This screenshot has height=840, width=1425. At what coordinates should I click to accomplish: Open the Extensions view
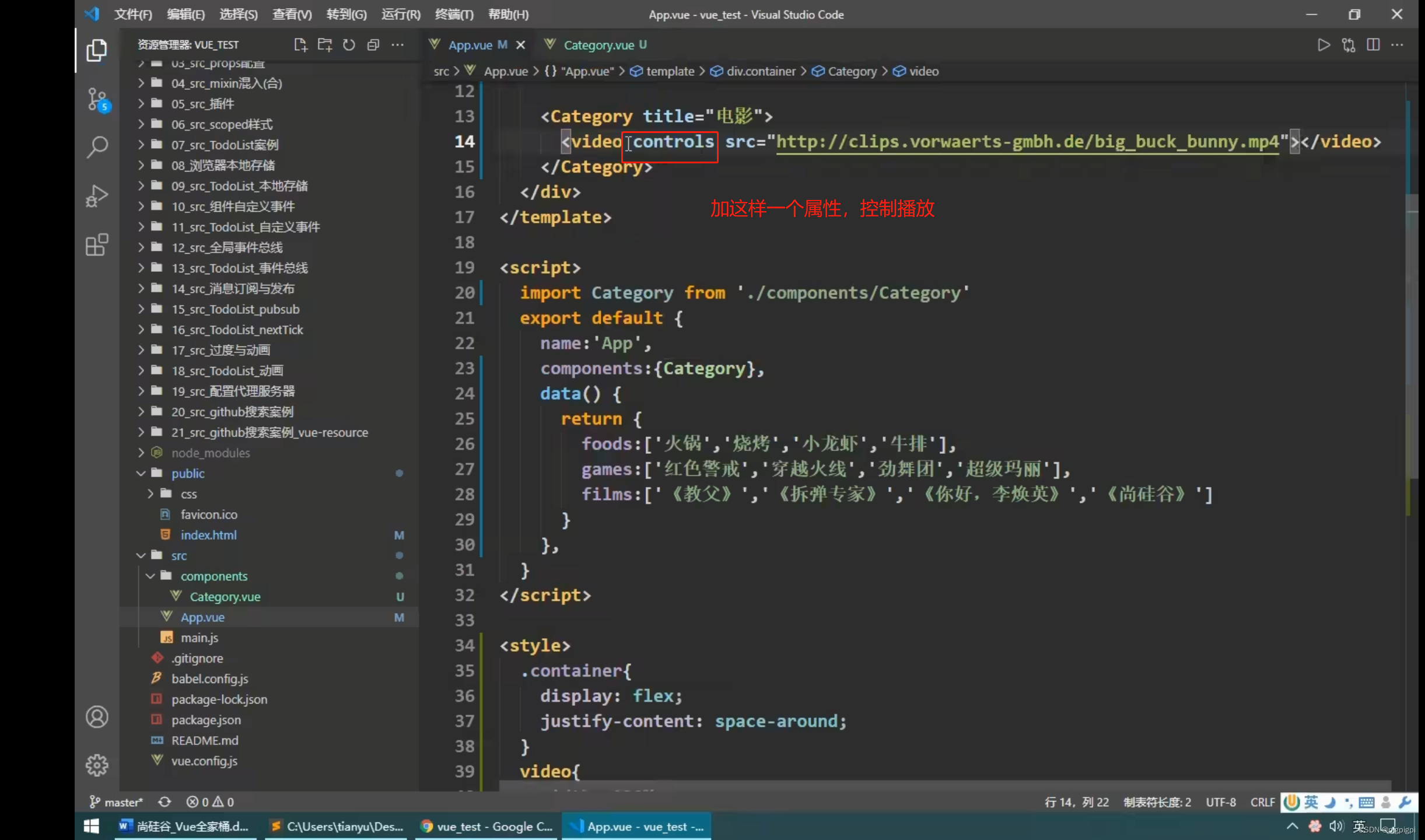[x=97, y=245]
